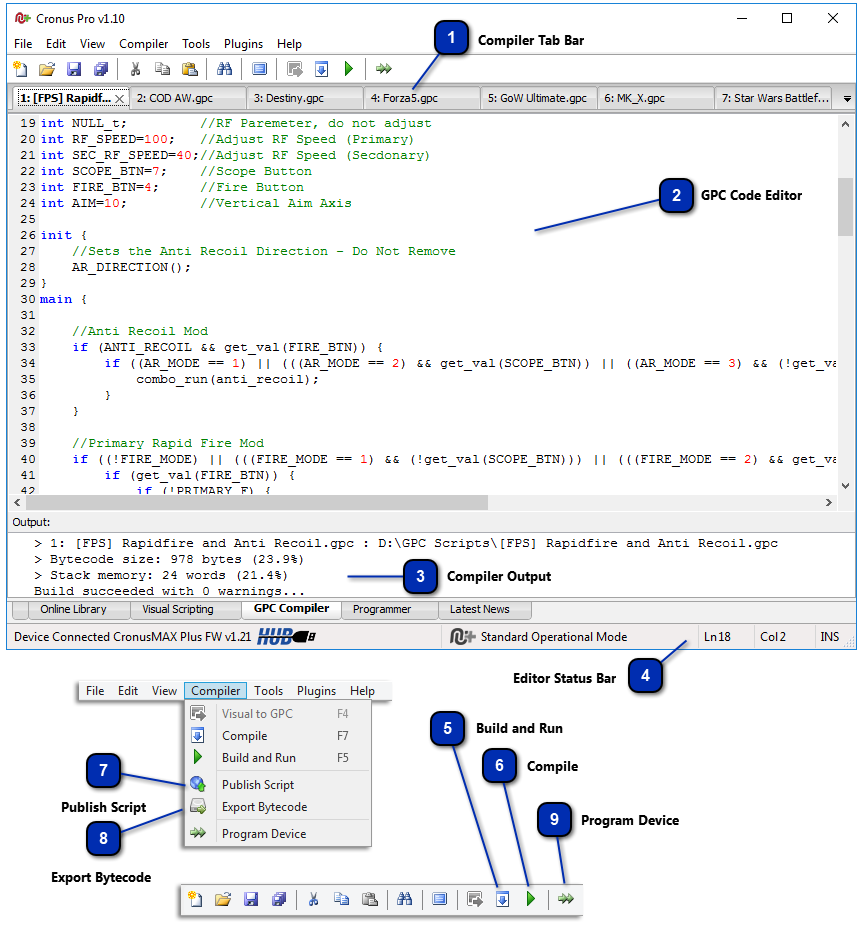Choose Compile F7 in the Compiler dropdown menu

[278, 736]
